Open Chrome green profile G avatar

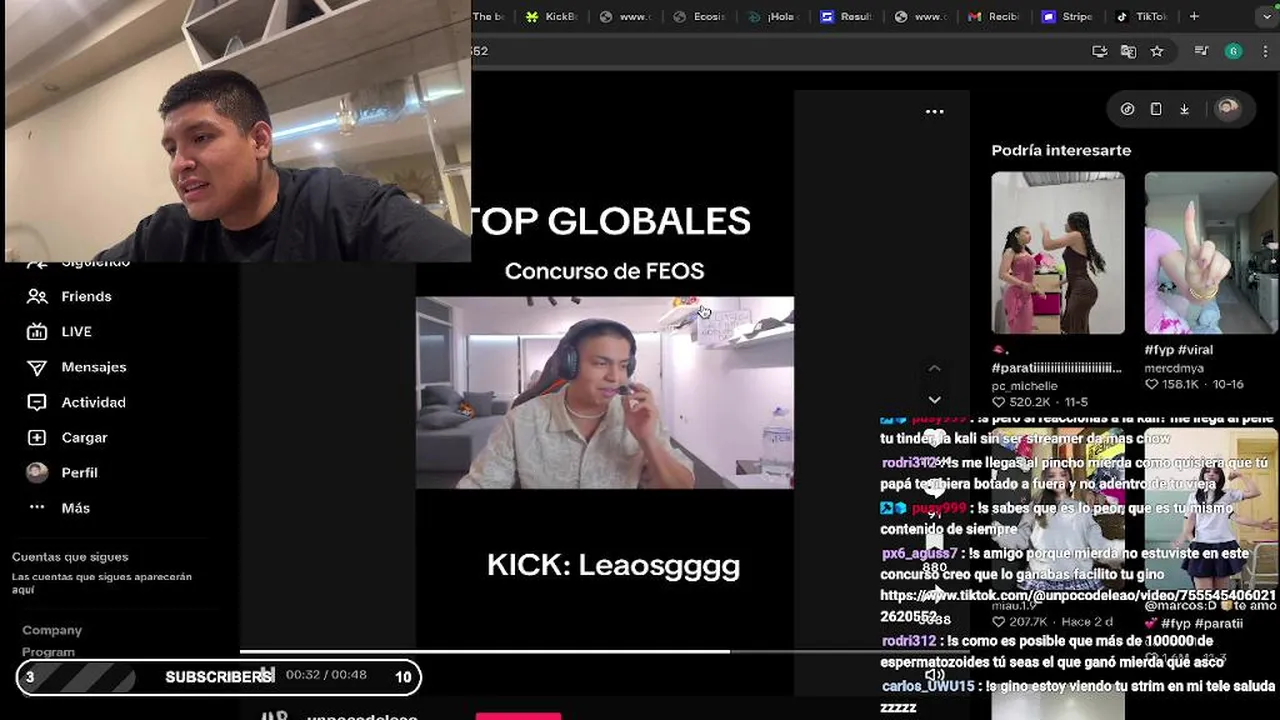pyautogui.click(x=1233, y=51)
